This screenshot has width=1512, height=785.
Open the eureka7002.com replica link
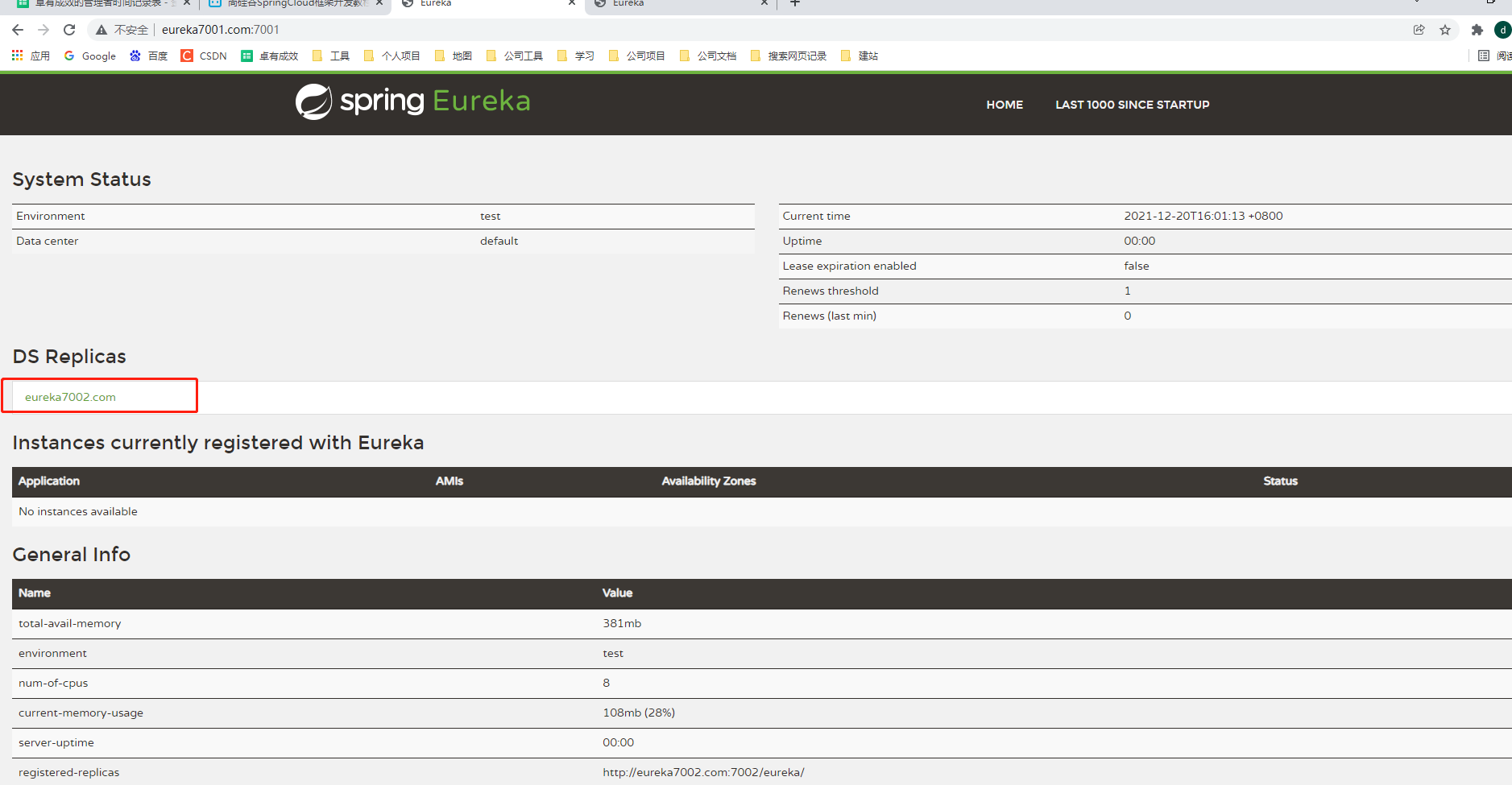70,397
